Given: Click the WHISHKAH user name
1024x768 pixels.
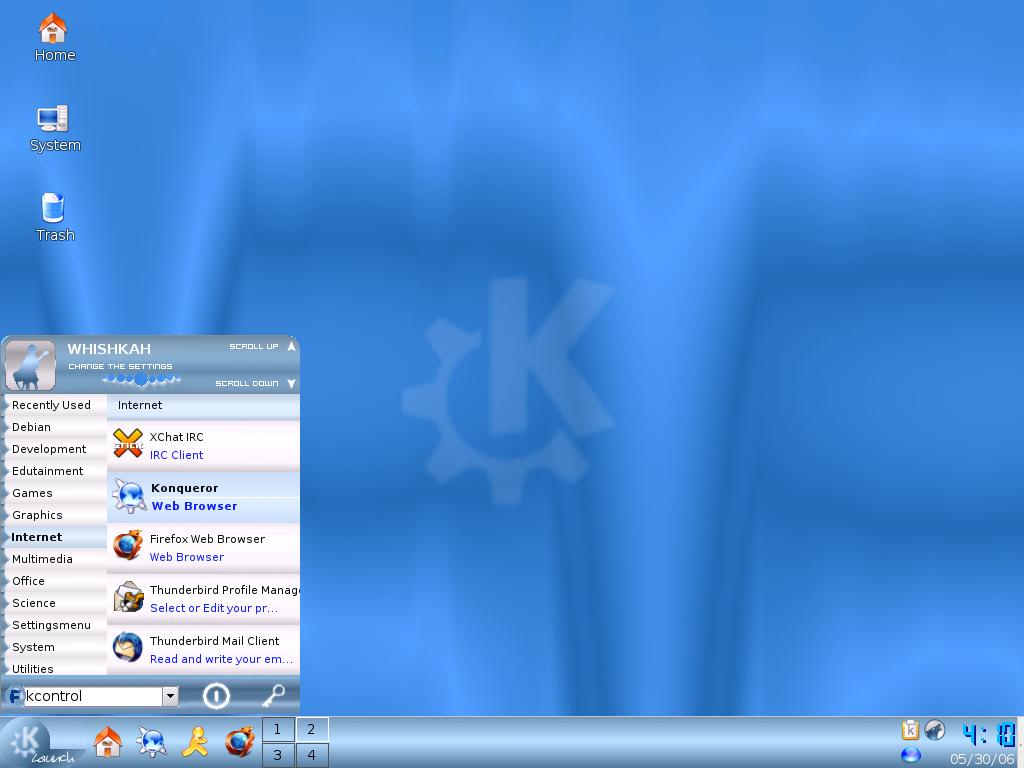Looking at the screenshot, I should [109, 349].
